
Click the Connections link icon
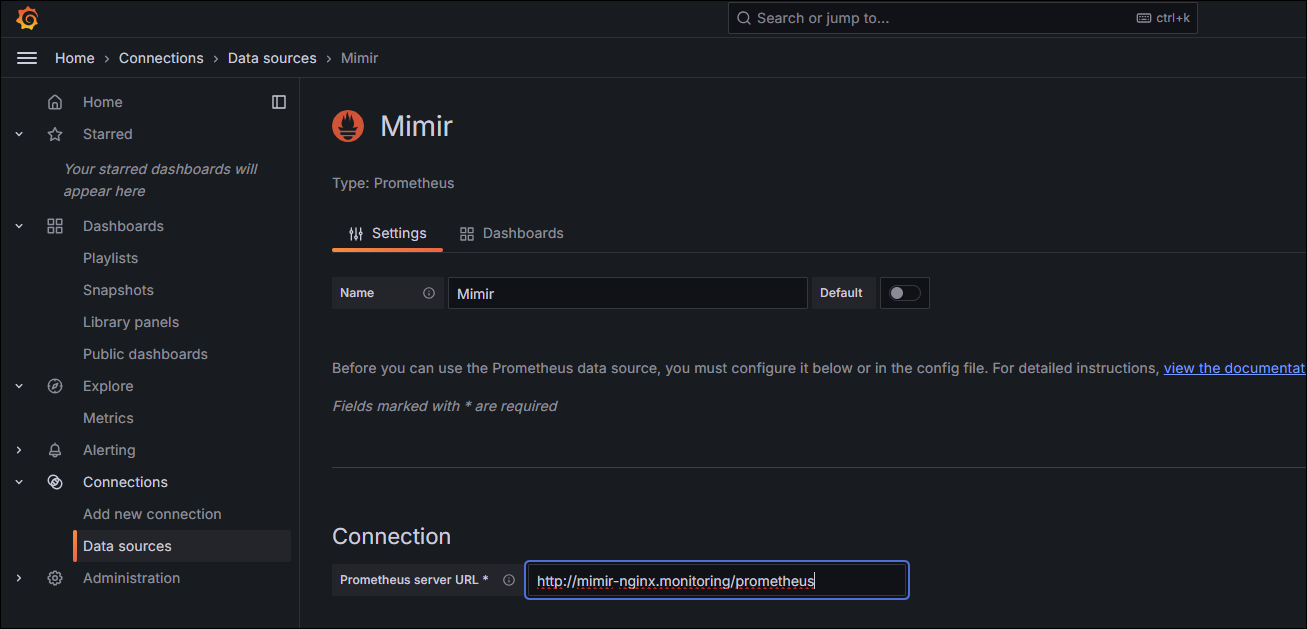point(55,482)
